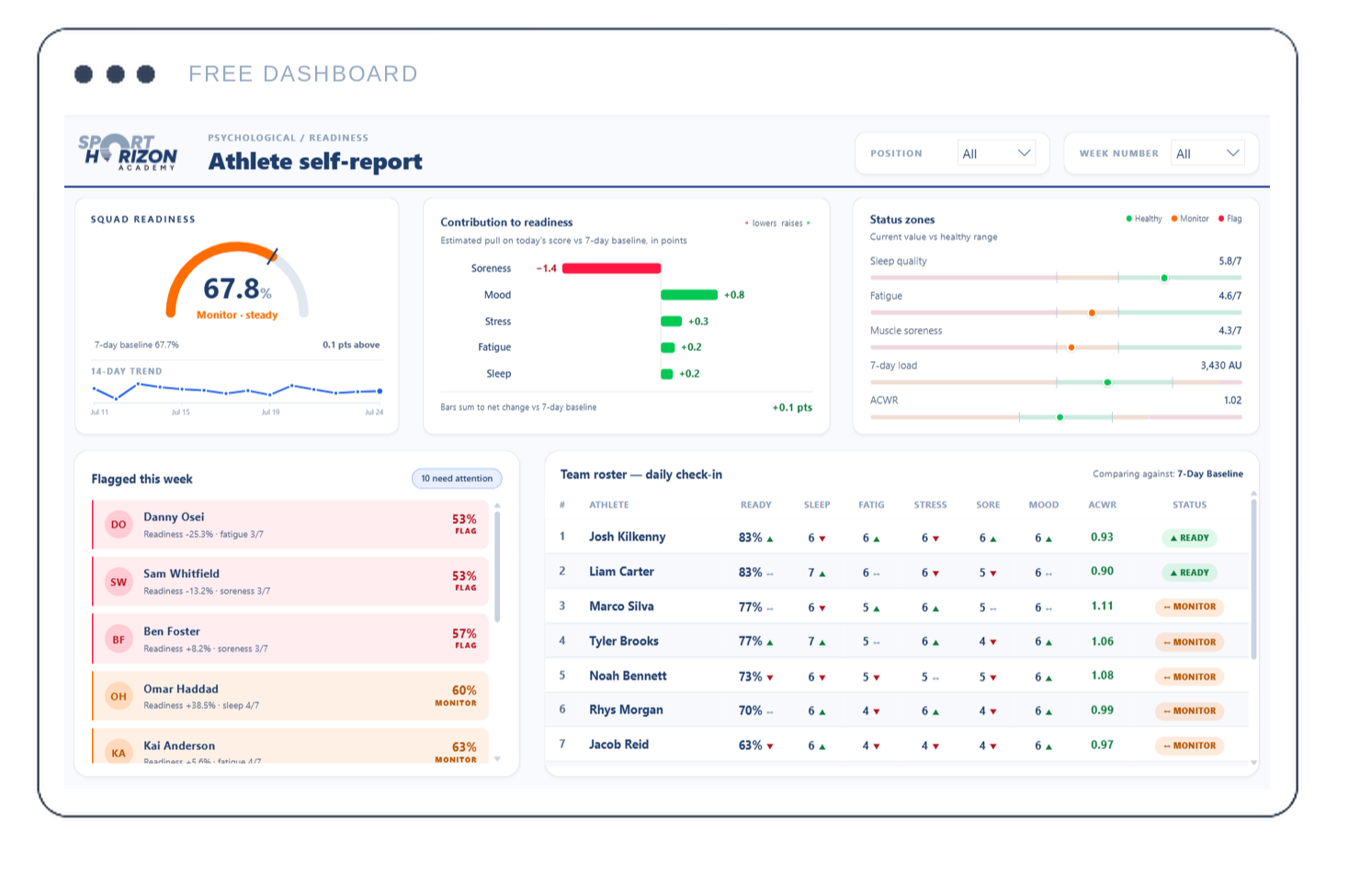The width and height of the screenshot is (1371, 896).
Task: Sort roster by ACWR column header
Action: [1103, 505]
